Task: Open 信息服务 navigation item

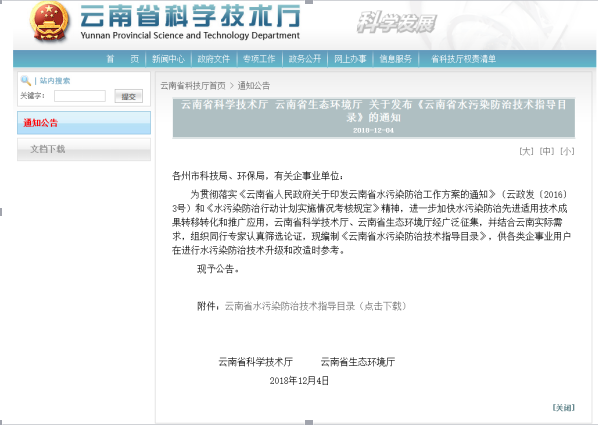Action: point(395,59)
